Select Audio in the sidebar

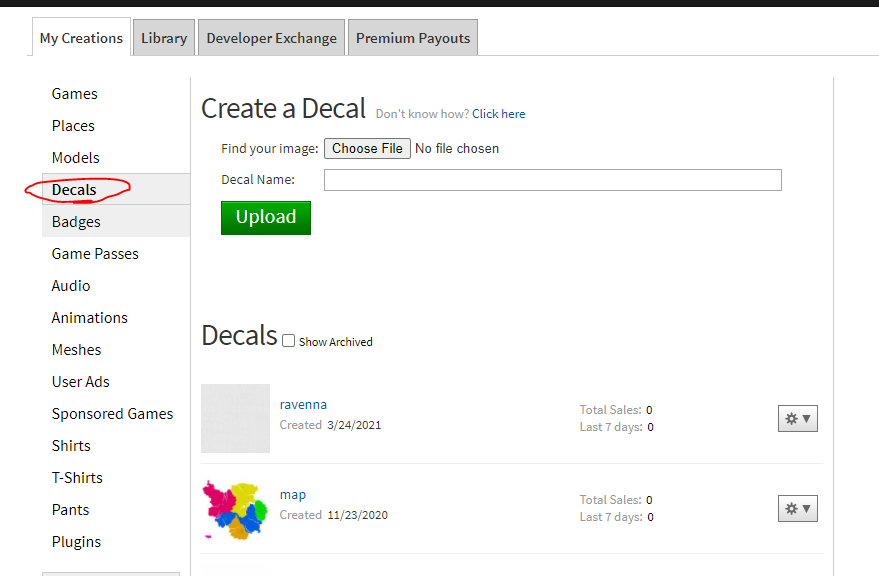[x=71, y=285]
